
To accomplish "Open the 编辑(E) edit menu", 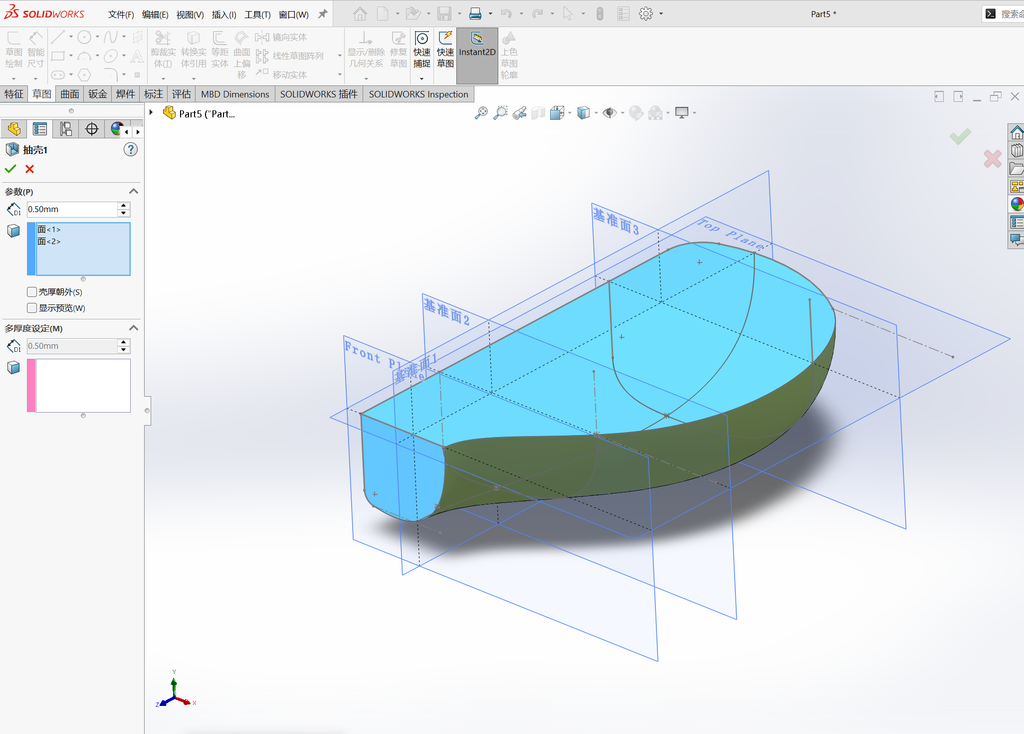I will [x=155, y=14].
